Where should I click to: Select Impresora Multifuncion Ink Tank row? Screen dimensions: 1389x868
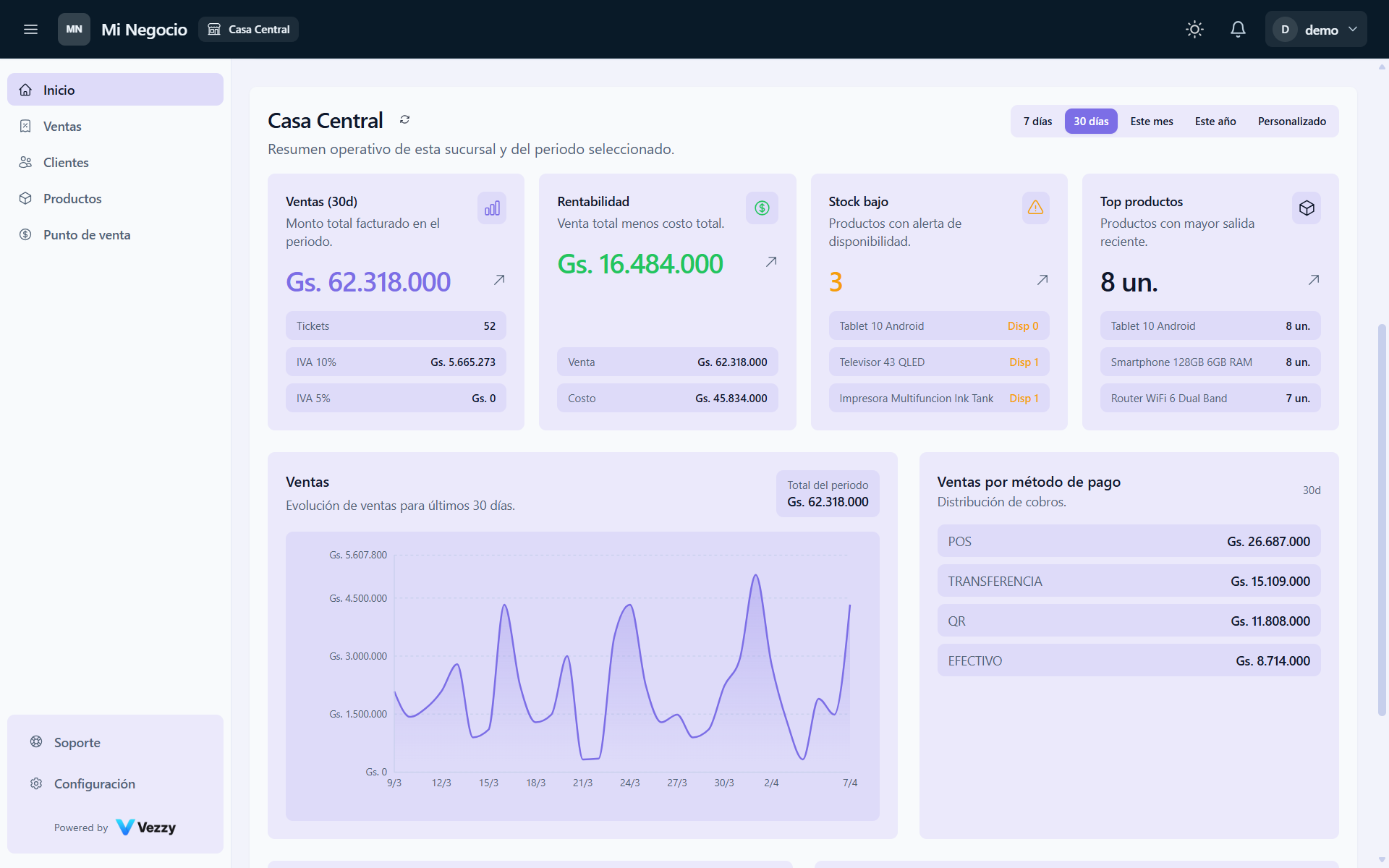coord(939,398)
